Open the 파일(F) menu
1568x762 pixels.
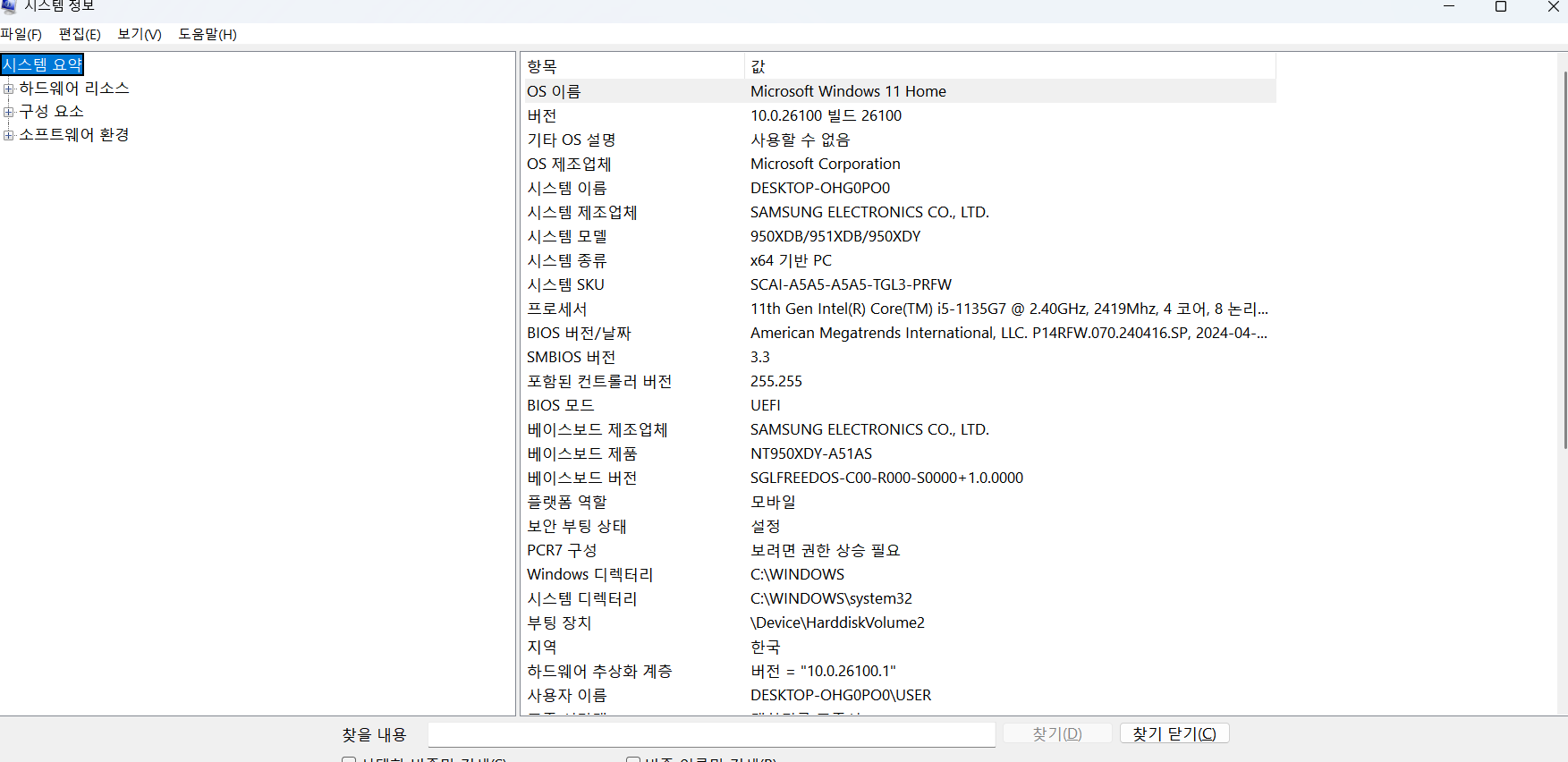(21, 34)
